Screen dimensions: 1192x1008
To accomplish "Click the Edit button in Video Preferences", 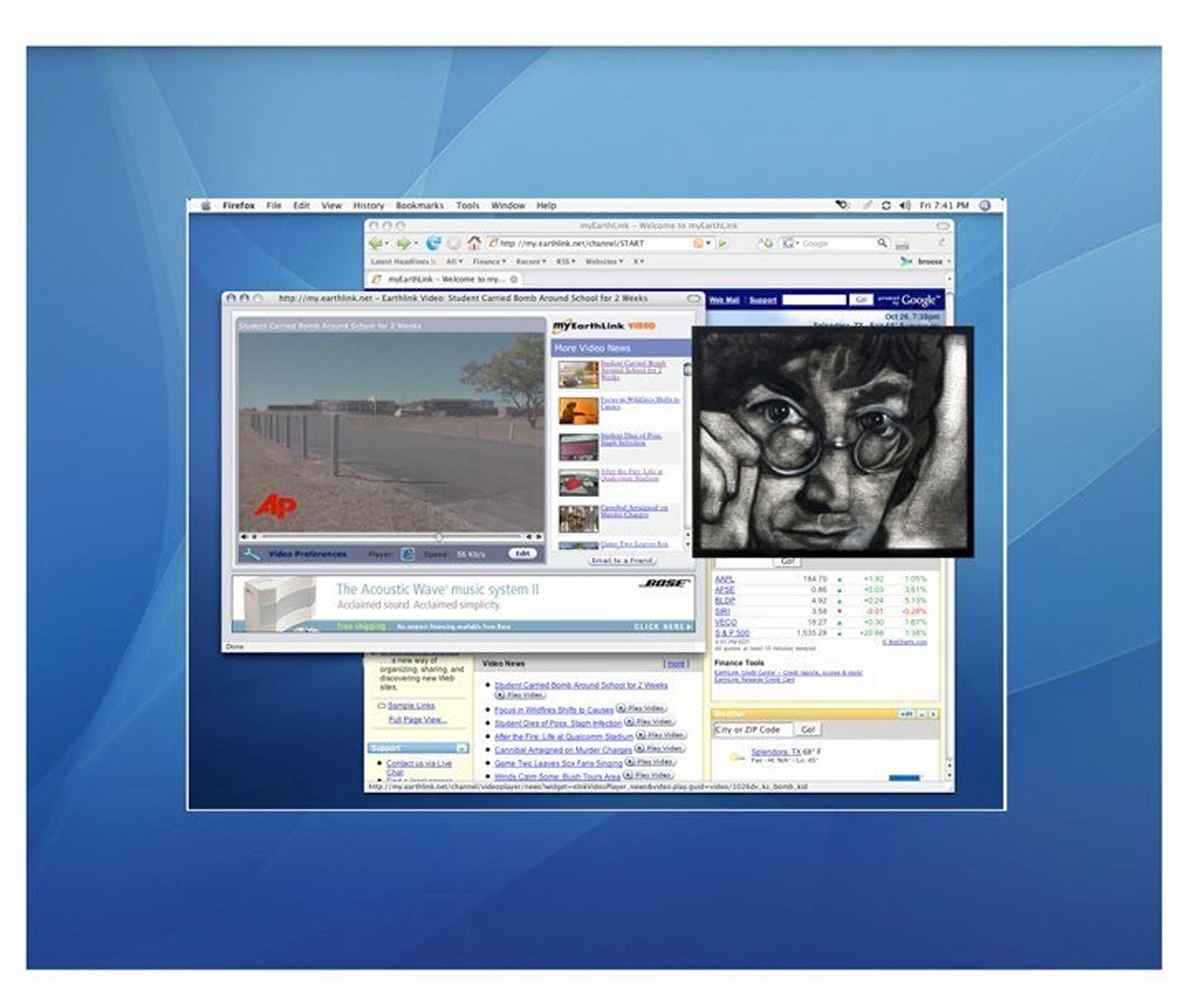I will click(522, 554).
